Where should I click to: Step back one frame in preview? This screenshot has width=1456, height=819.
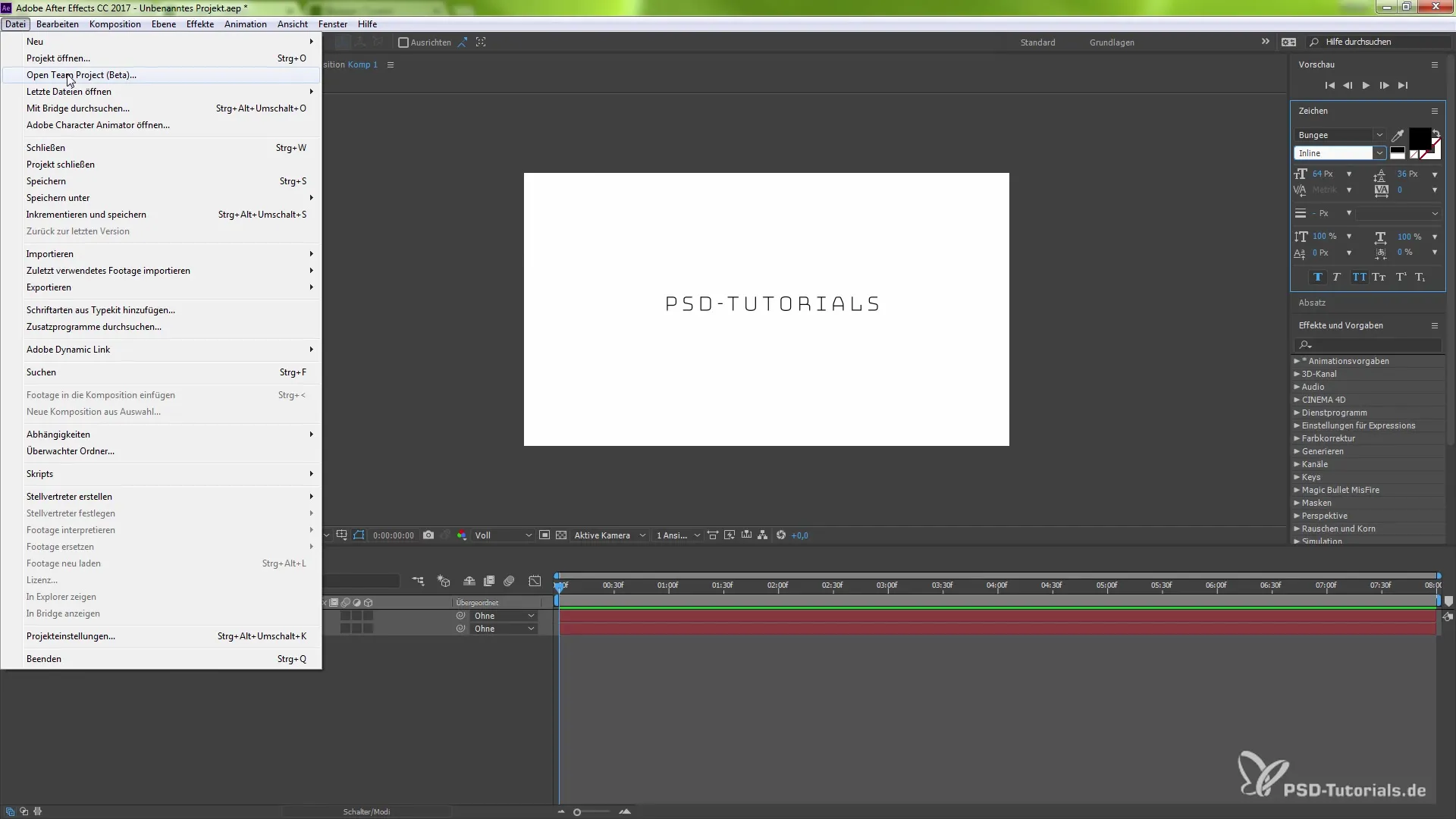[x=1348, y=86]
